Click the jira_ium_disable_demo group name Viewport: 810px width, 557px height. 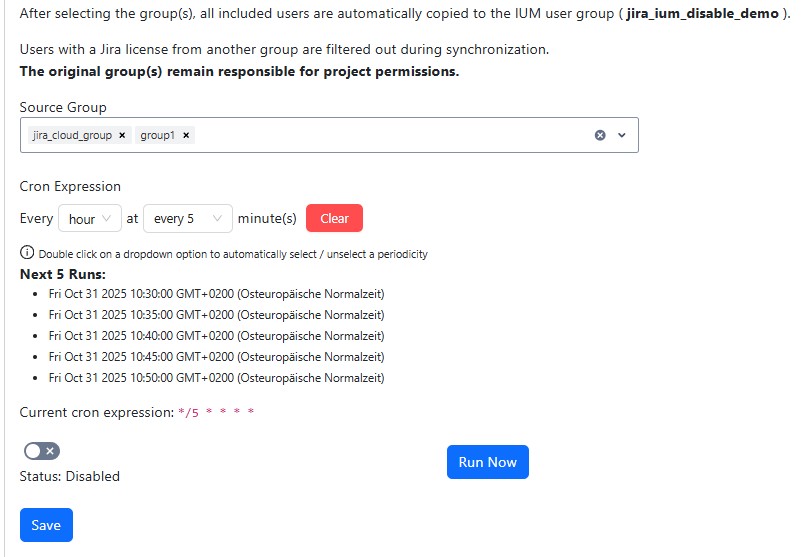[692, 10]
